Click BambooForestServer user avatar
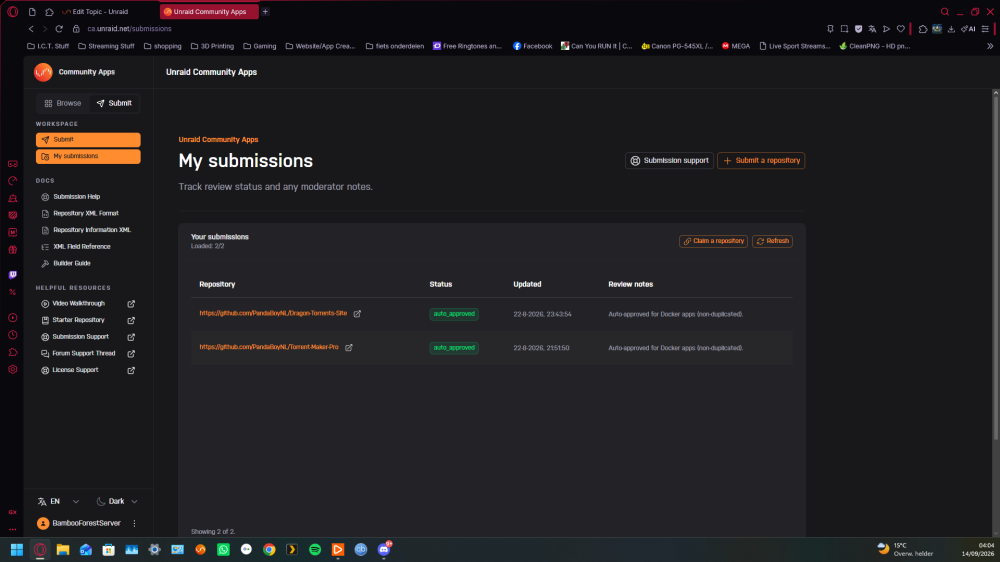This screenshot has width=1000, height=562. (43, 524)
